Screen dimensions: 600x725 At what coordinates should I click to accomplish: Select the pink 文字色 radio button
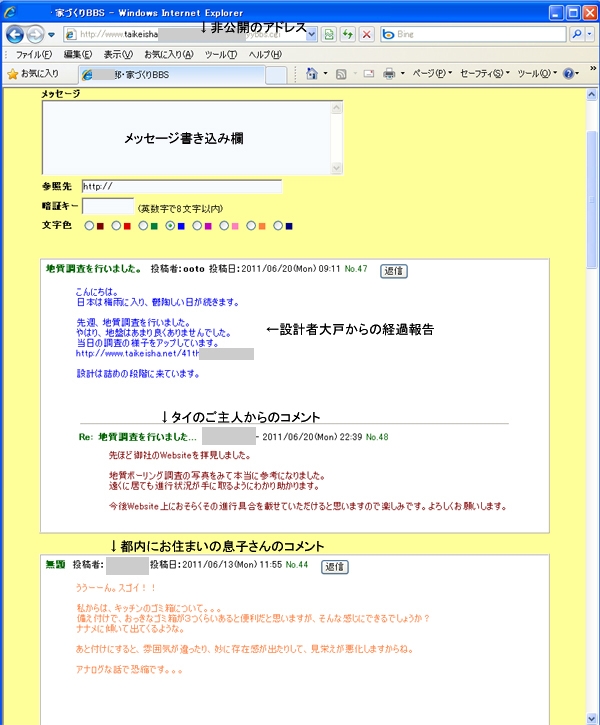224,226
